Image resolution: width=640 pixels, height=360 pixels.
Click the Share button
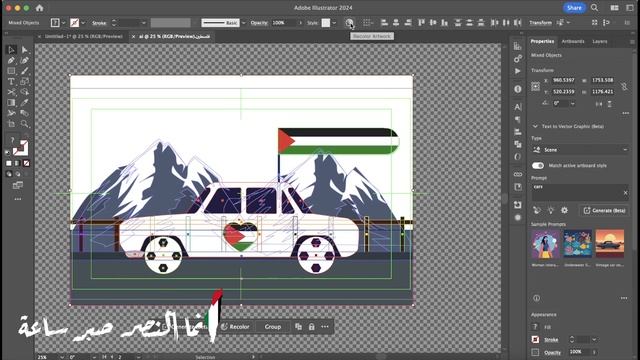574,8
